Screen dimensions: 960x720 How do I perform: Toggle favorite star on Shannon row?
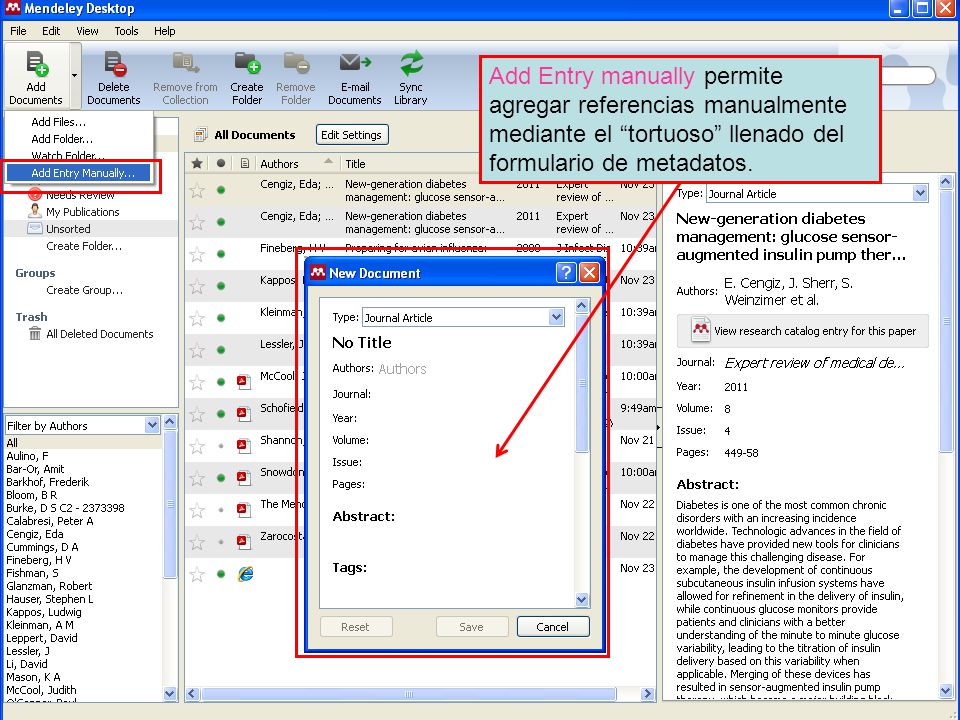tap(197, 446)
